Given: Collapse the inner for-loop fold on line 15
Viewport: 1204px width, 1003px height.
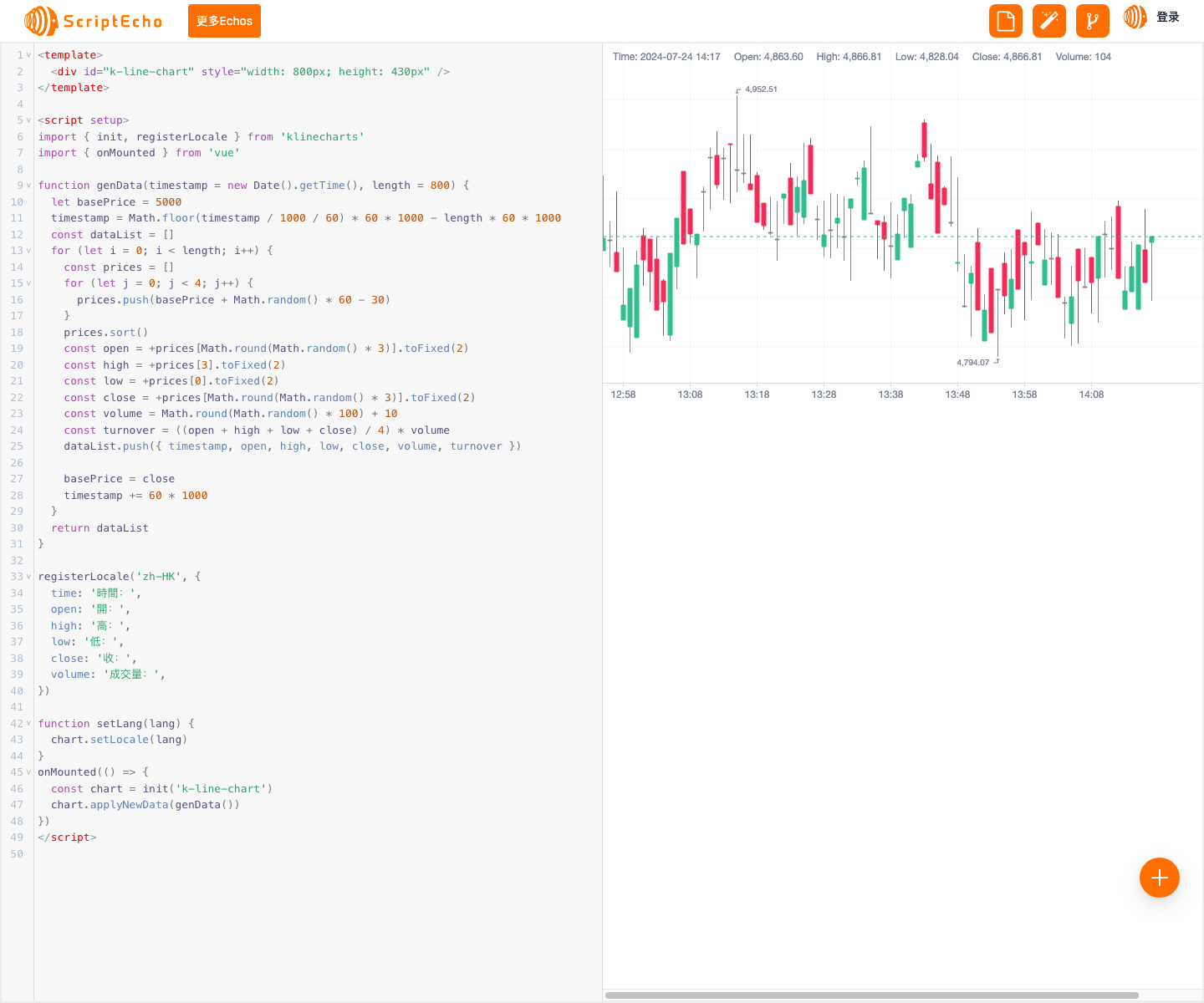Looking at the screenshot, I should [x=28, y=283].
